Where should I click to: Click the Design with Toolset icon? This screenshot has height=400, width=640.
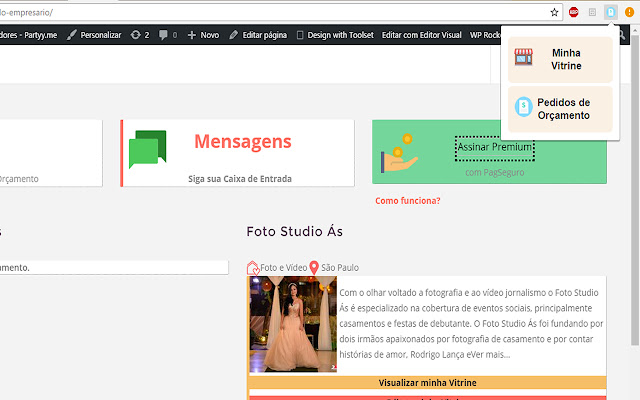pyautogui.click(x=300, y=35)
